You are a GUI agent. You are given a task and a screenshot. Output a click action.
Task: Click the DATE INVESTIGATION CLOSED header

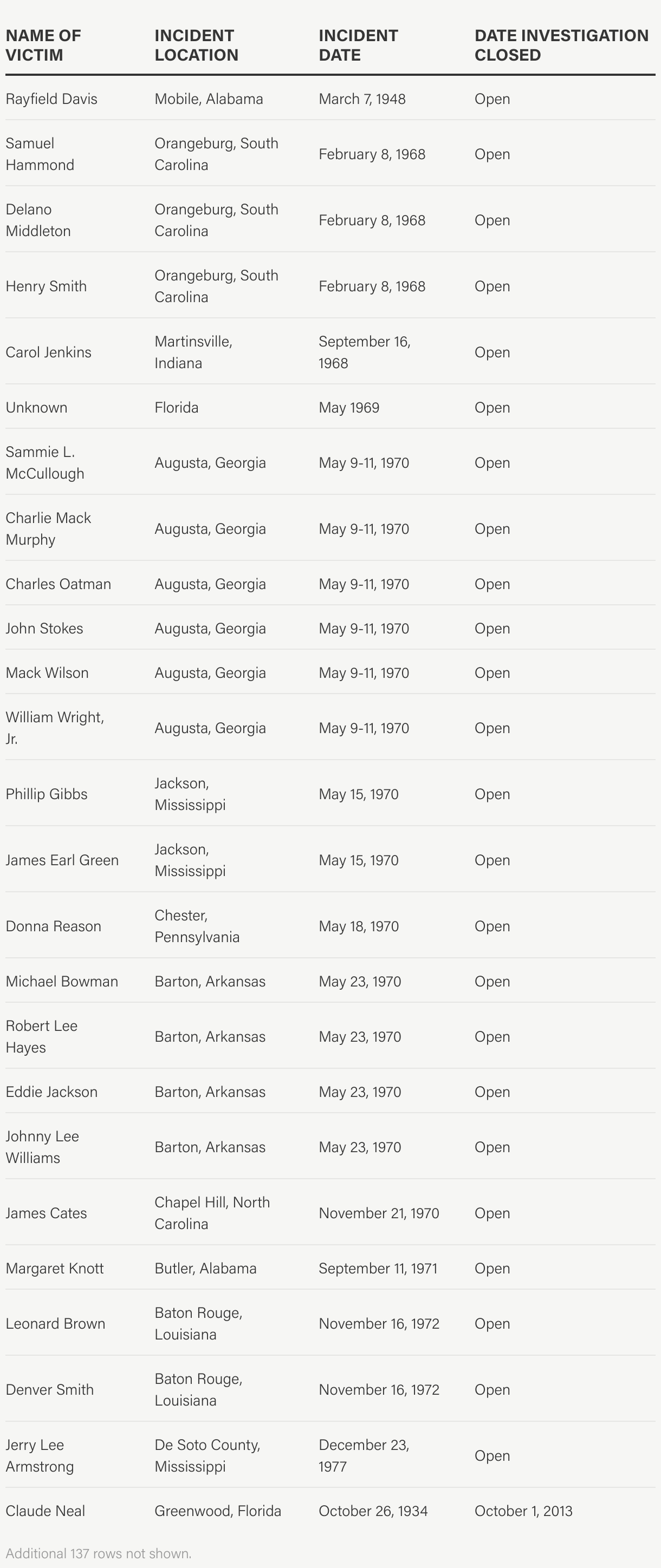point(561,45)
